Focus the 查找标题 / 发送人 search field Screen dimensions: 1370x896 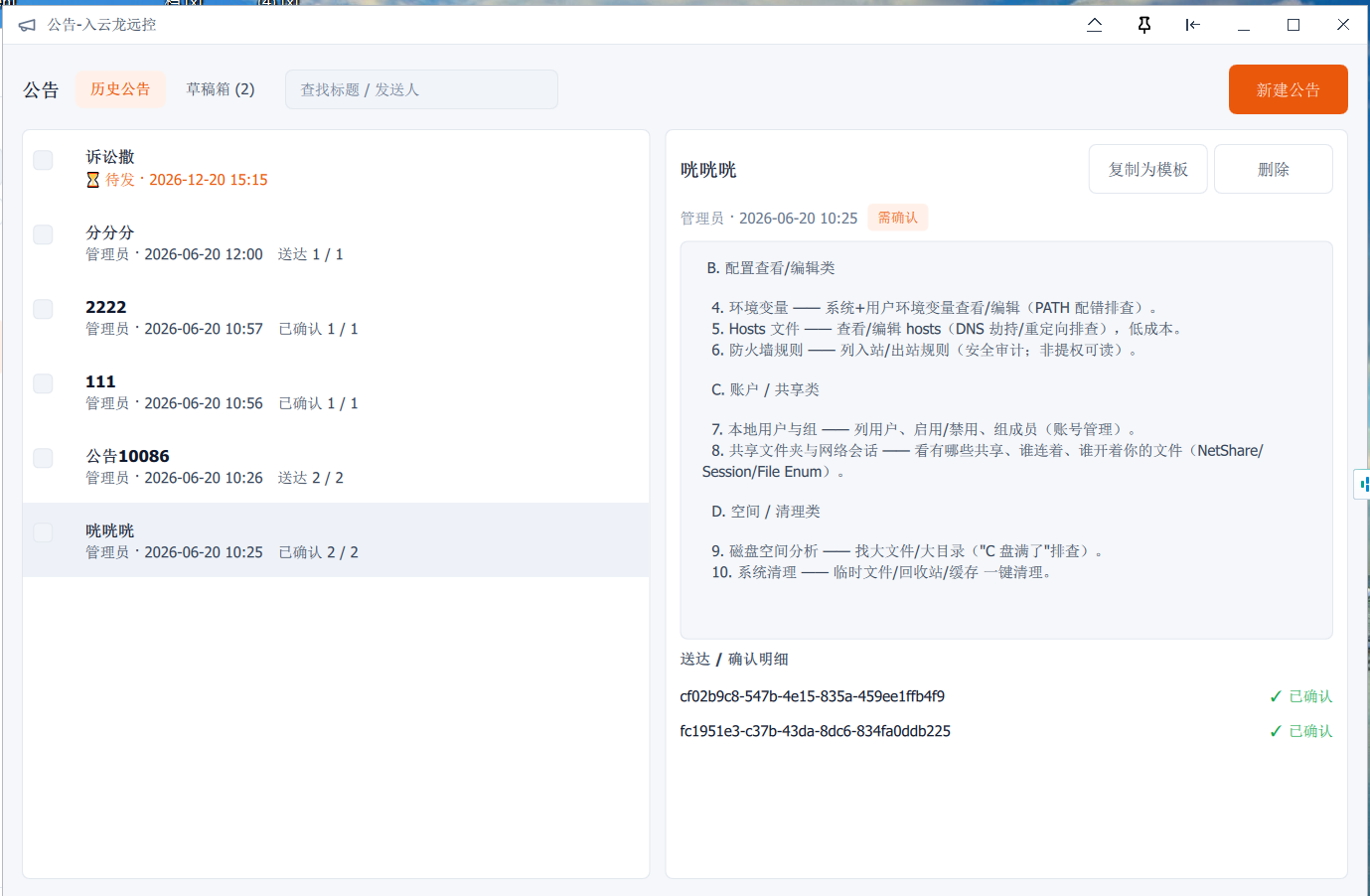pos(421,89)
